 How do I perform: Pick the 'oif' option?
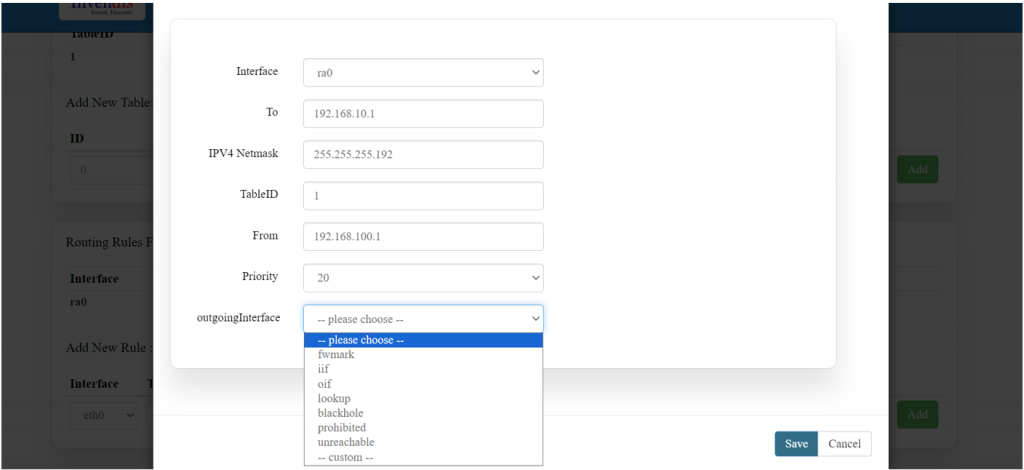[324, 384]
